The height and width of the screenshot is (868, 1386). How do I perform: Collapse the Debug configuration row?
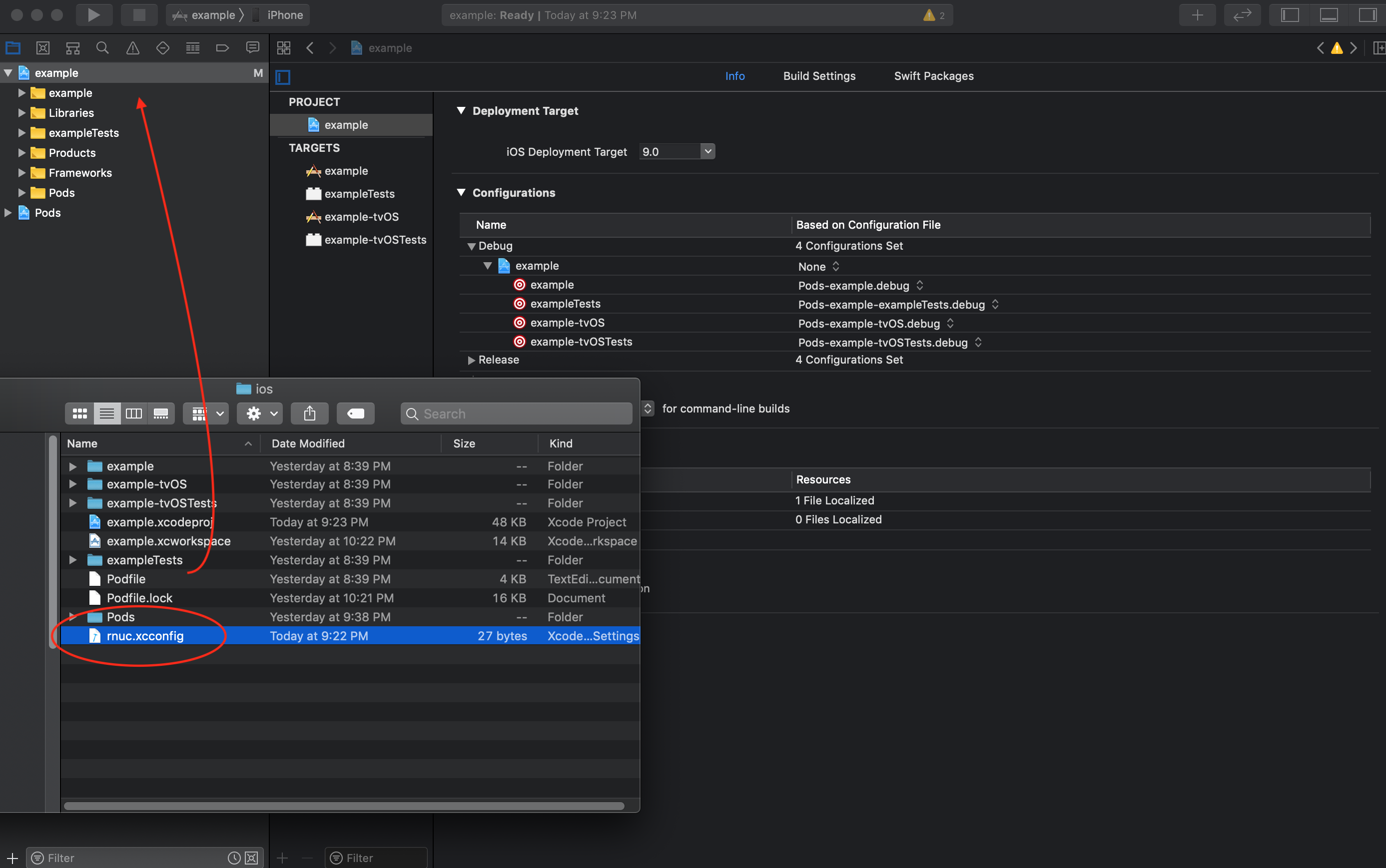point(471,246)
